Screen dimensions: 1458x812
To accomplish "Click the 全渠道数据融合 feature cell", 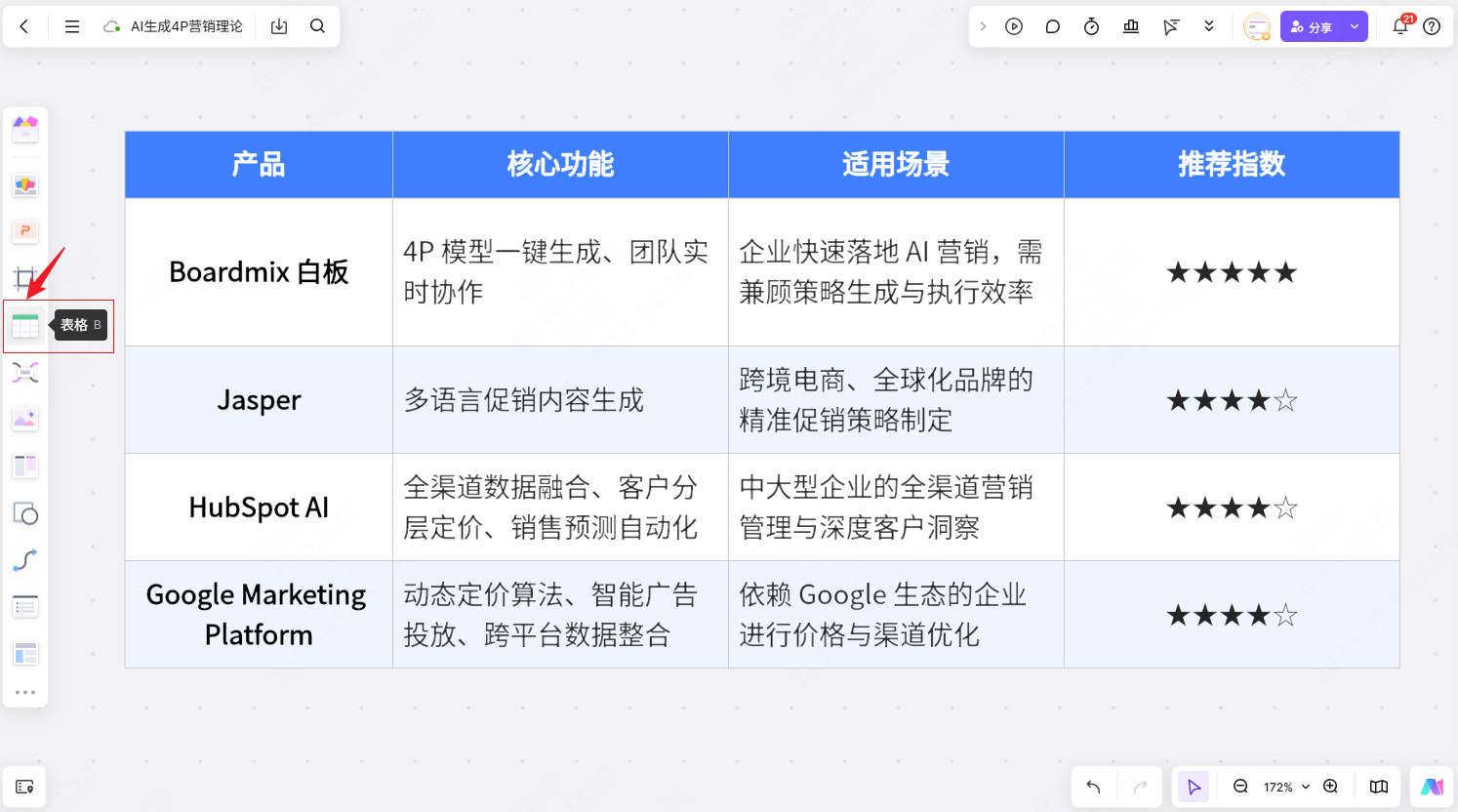I will pyautogui.click(x=560, y=507).
